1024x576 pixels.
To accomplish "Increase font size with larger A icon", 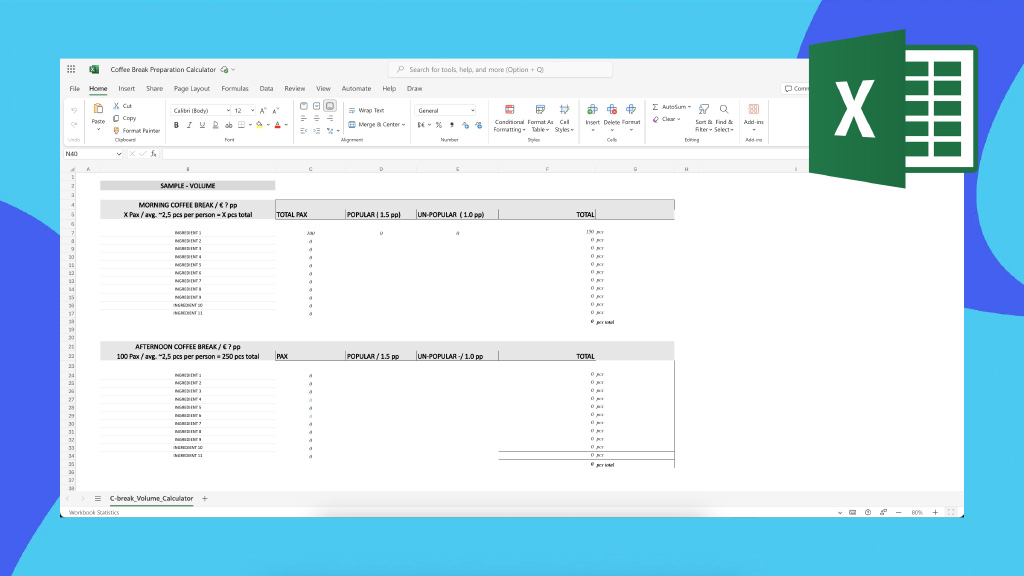I will [x=263, y=111].
